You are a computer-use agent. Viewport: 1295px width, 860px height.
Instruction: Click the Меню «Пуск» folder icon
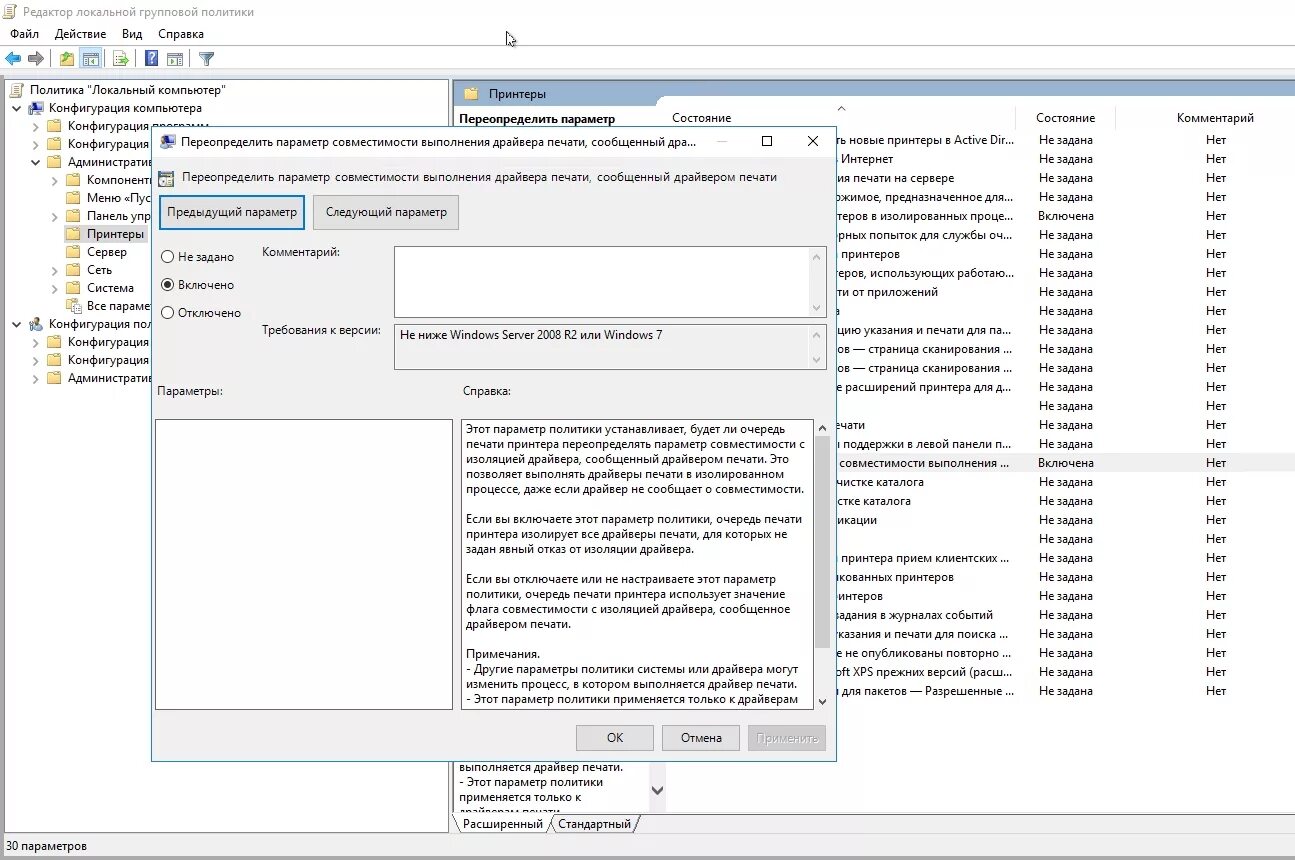pos(73,198)
